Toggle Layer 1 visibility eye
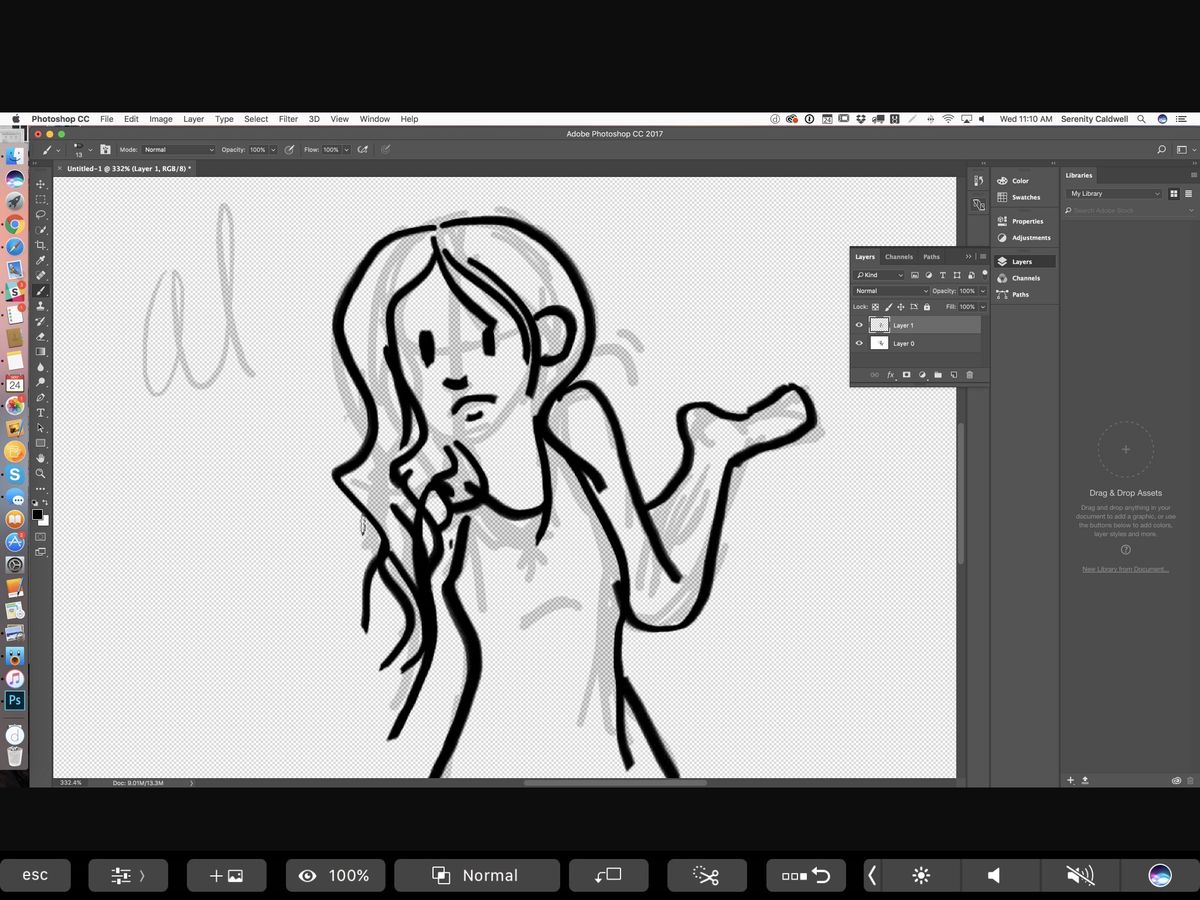1200x900 pixels. 859,325
